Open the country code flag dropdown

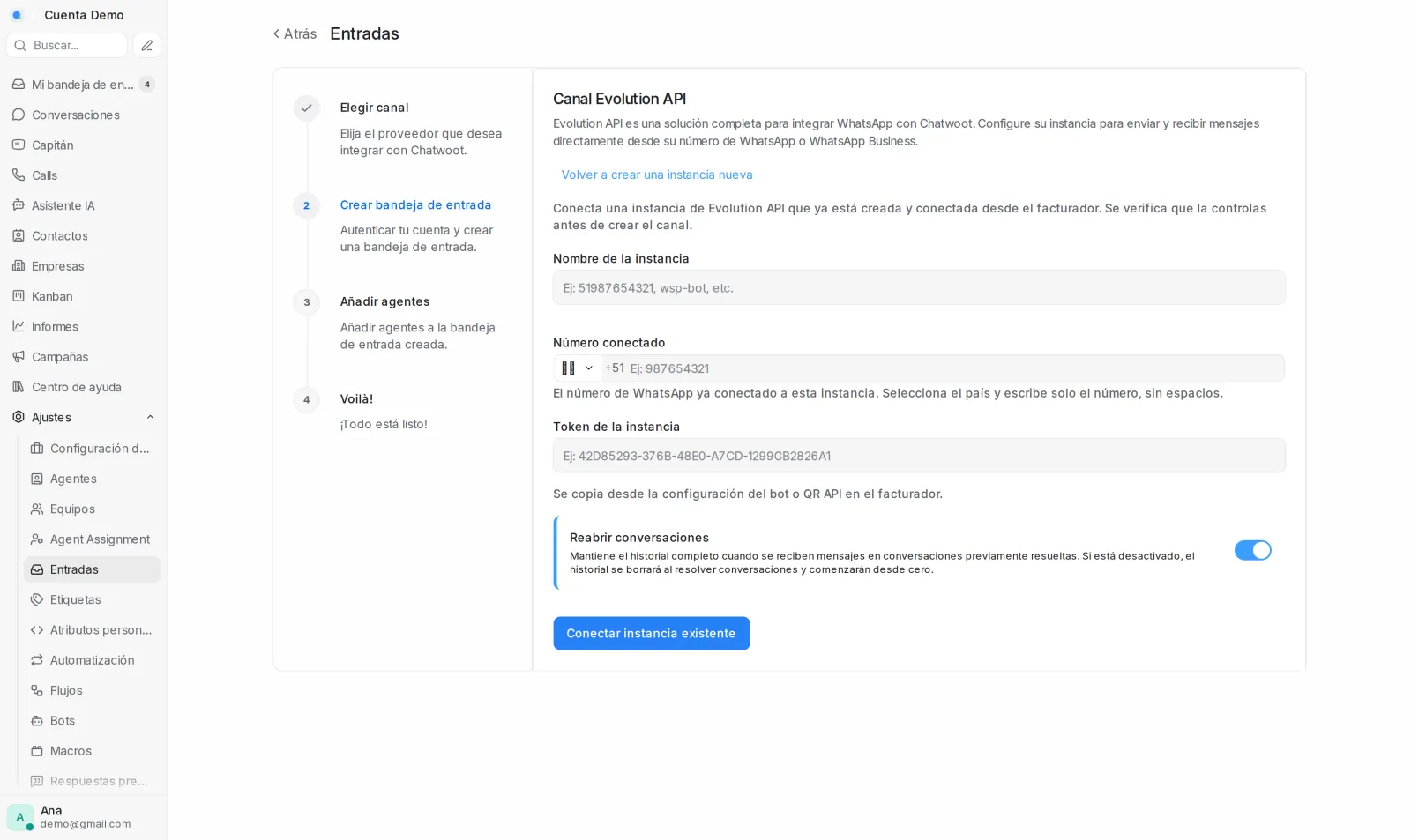point(578,368)
